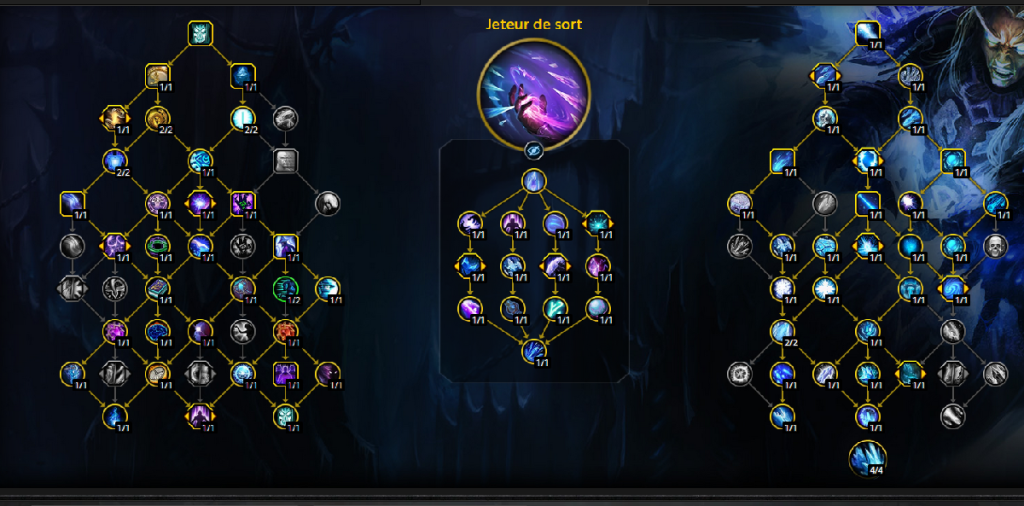This screenshot has height=506, width=1024.
Task: Select the orange fiery talent node
Action: pyautogui.click(x=285, y=331)
